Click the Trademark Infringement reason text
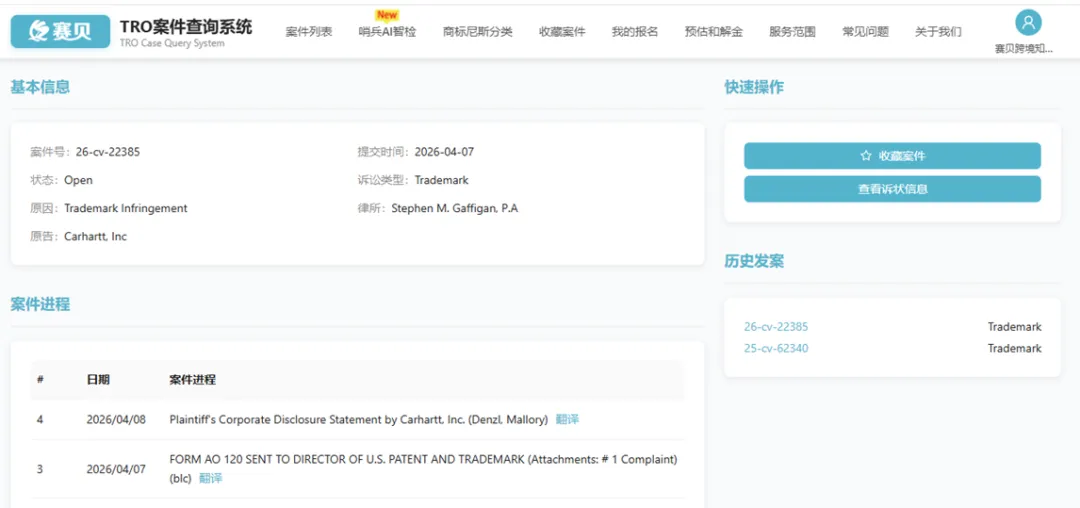1080x508 pixels. [x=125, y=208]
